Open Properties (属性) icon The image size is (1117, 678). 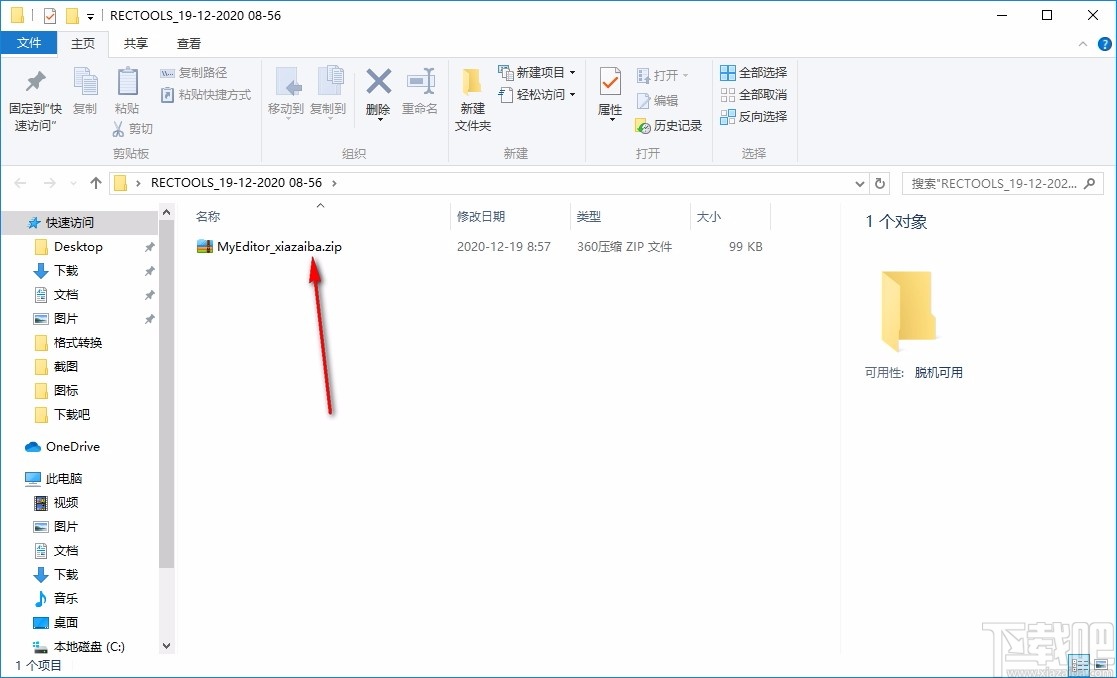pos(610,83)
